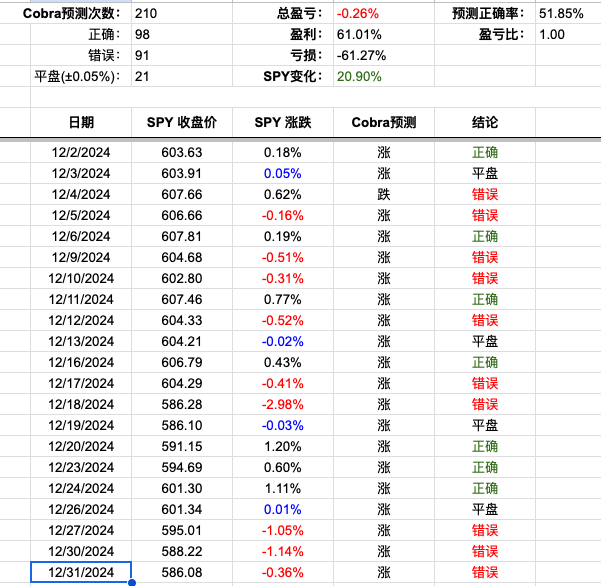
Task: Click the fill handle on 12/31/2024 cell
Action: (x=131, y=581)
